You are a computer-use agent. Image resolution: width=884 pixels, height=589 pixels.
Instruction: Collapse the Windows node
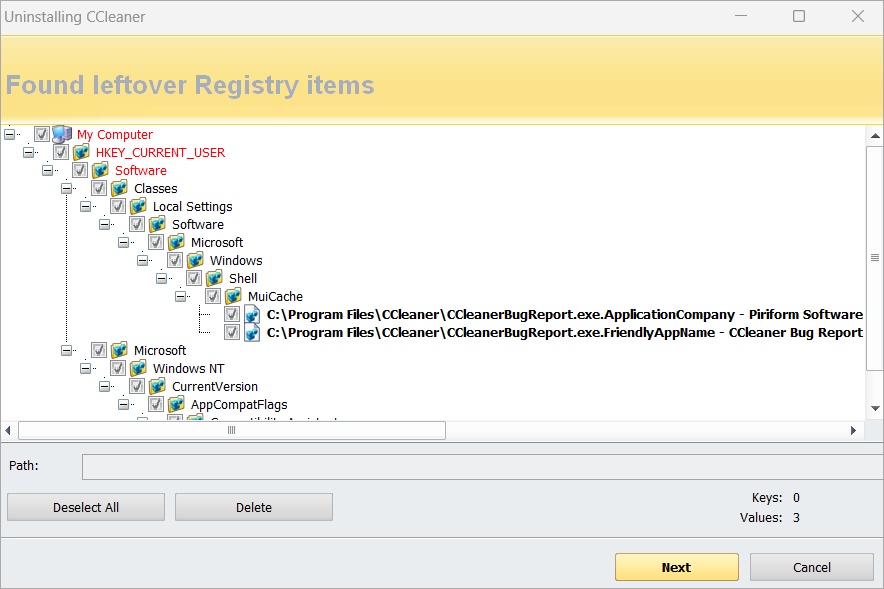(143, 260)
